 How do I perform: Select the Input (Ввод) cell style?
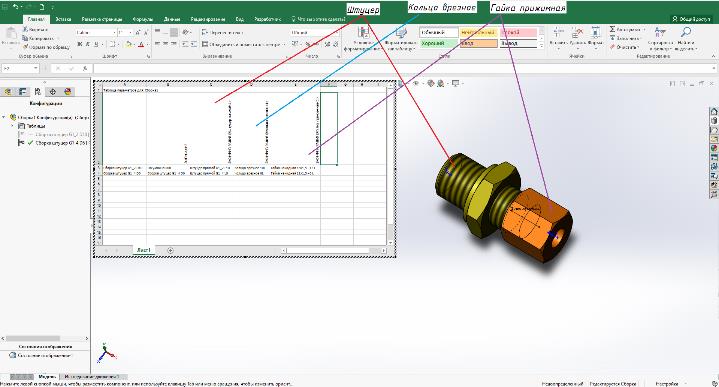(479, 44)
